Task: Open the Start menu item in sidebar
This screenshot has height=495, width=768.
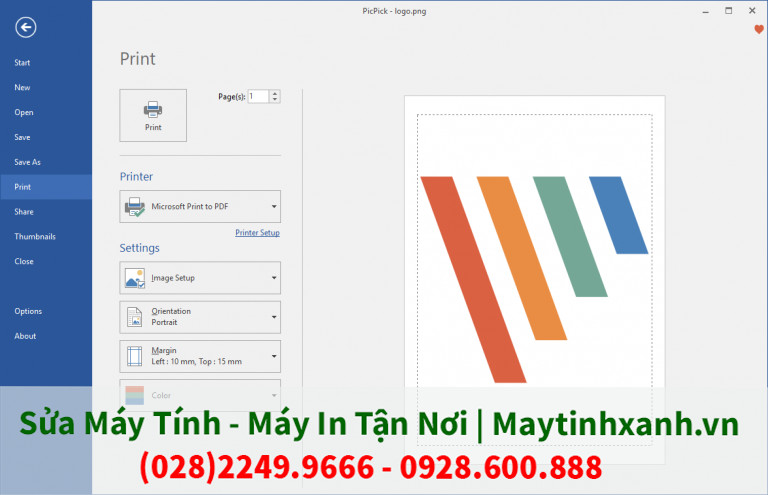Action: coord(46,63)
